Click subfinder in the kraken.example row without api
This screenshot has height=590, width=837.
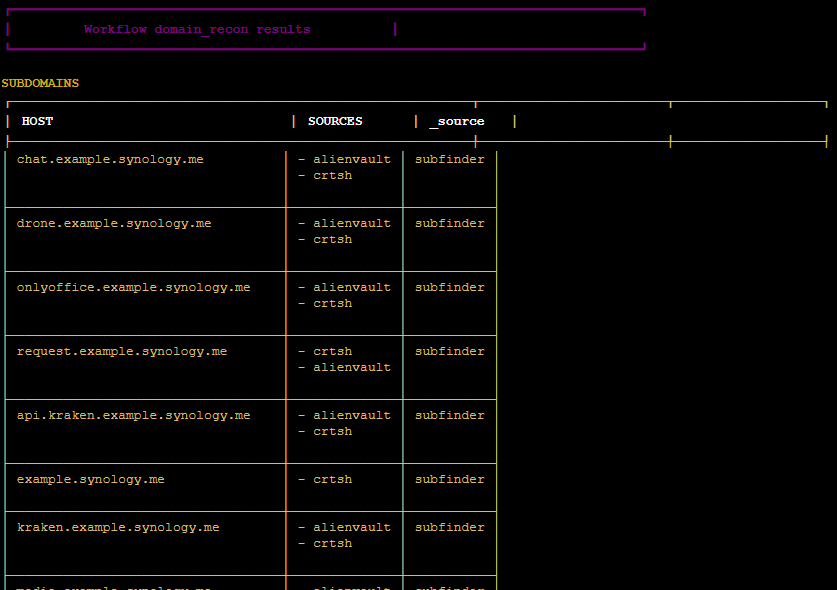point(449,528)
